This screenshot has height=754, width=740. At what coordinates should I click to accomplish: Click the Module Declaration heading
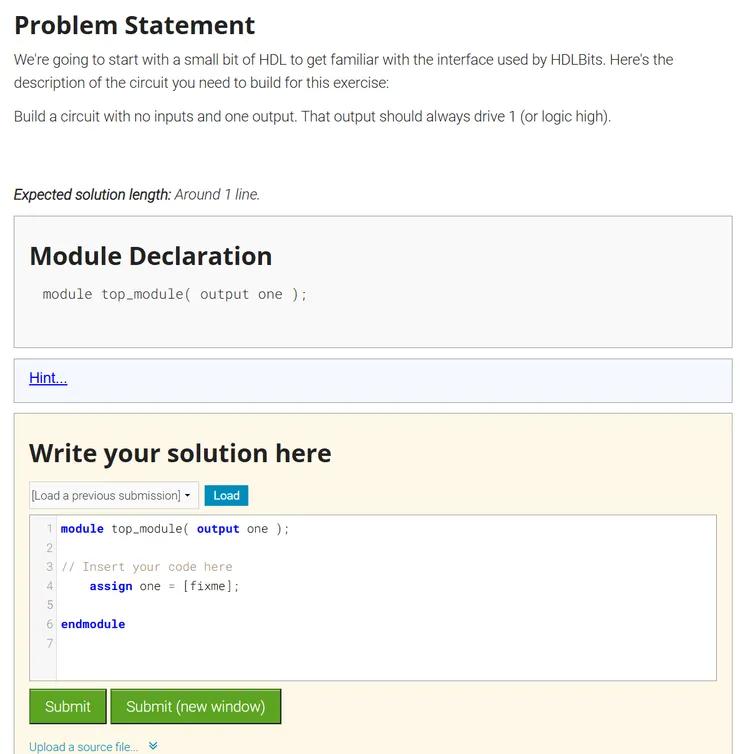pos(151,256)
